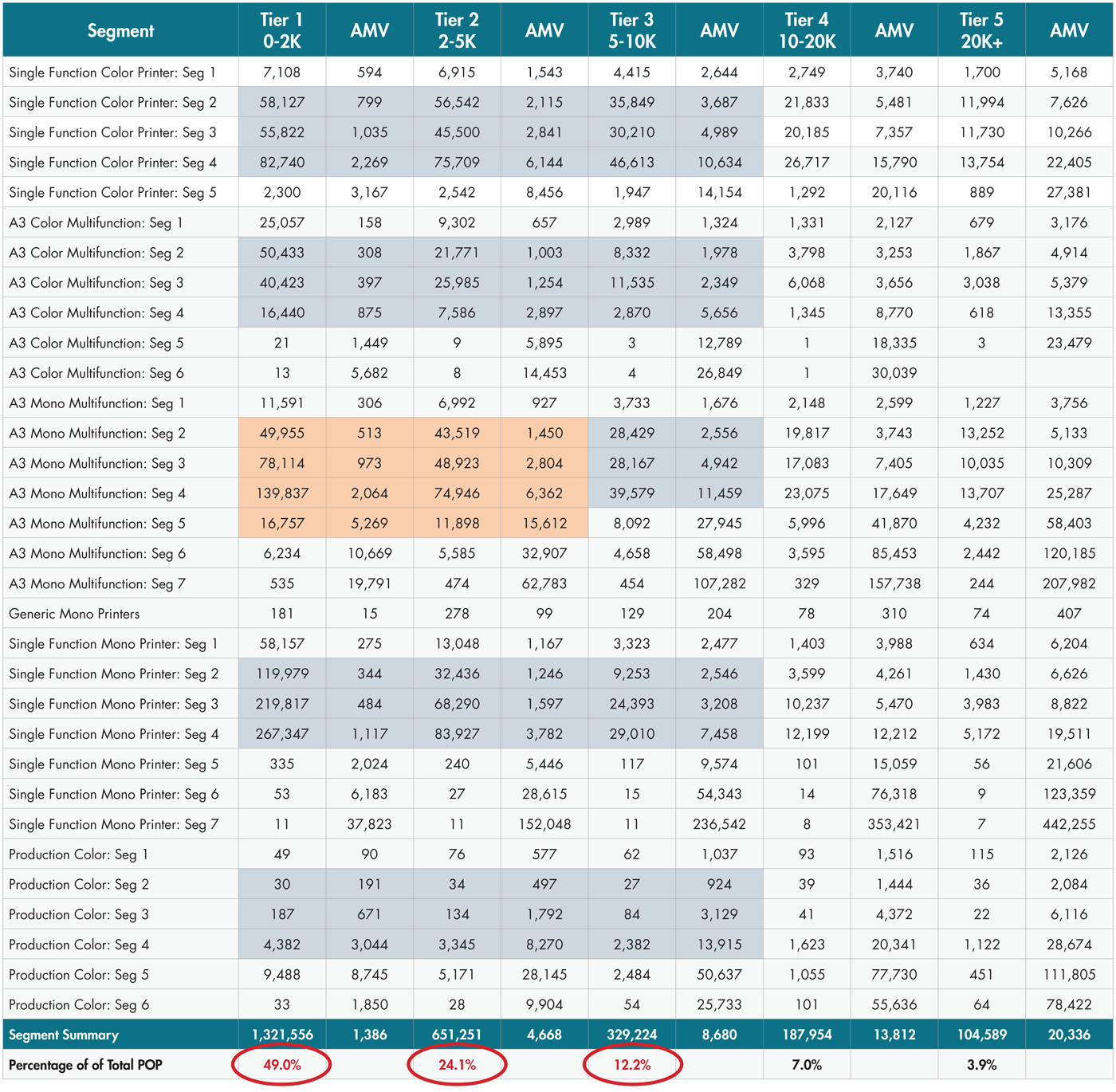Click the 75,709 cell
Screen dimensions: 1116x1092
point(457,163)
